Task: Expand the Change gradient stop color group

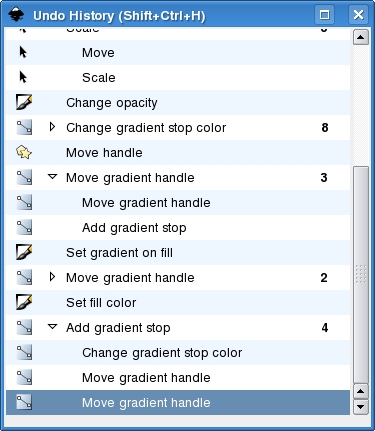Action: click(x=52, y=127)
